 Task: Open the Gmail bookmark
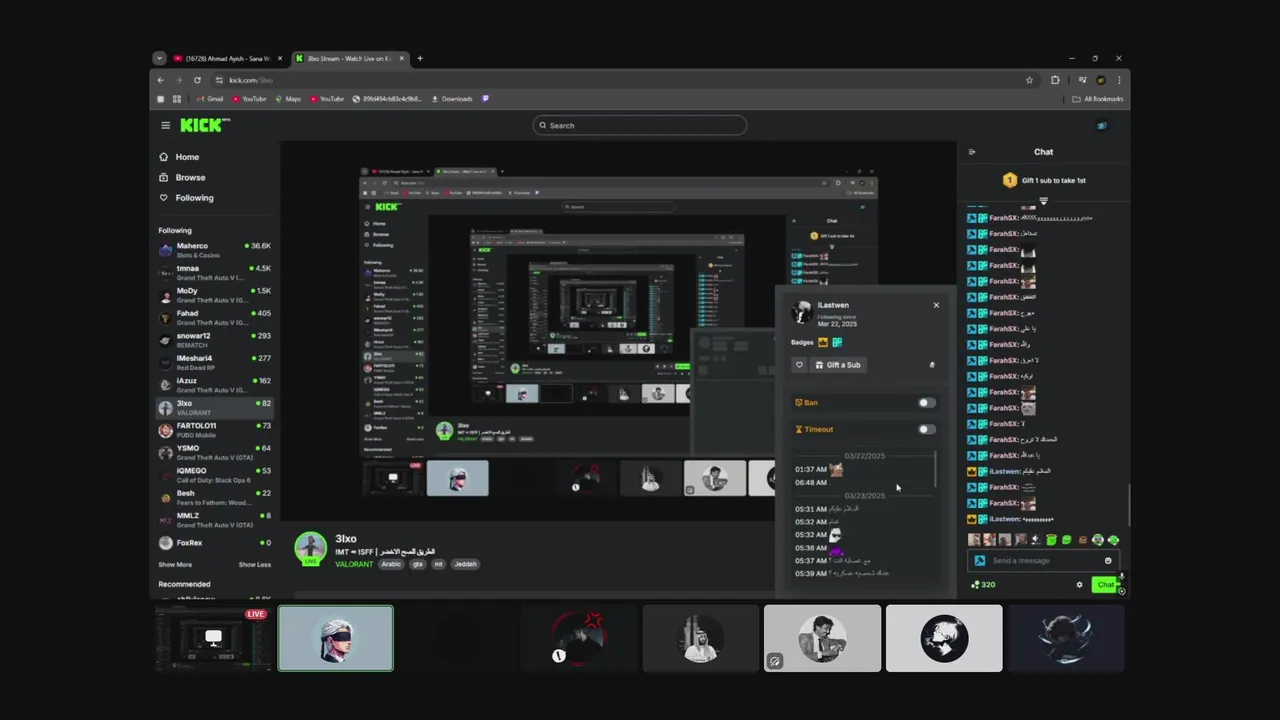(x=209, y=99)
